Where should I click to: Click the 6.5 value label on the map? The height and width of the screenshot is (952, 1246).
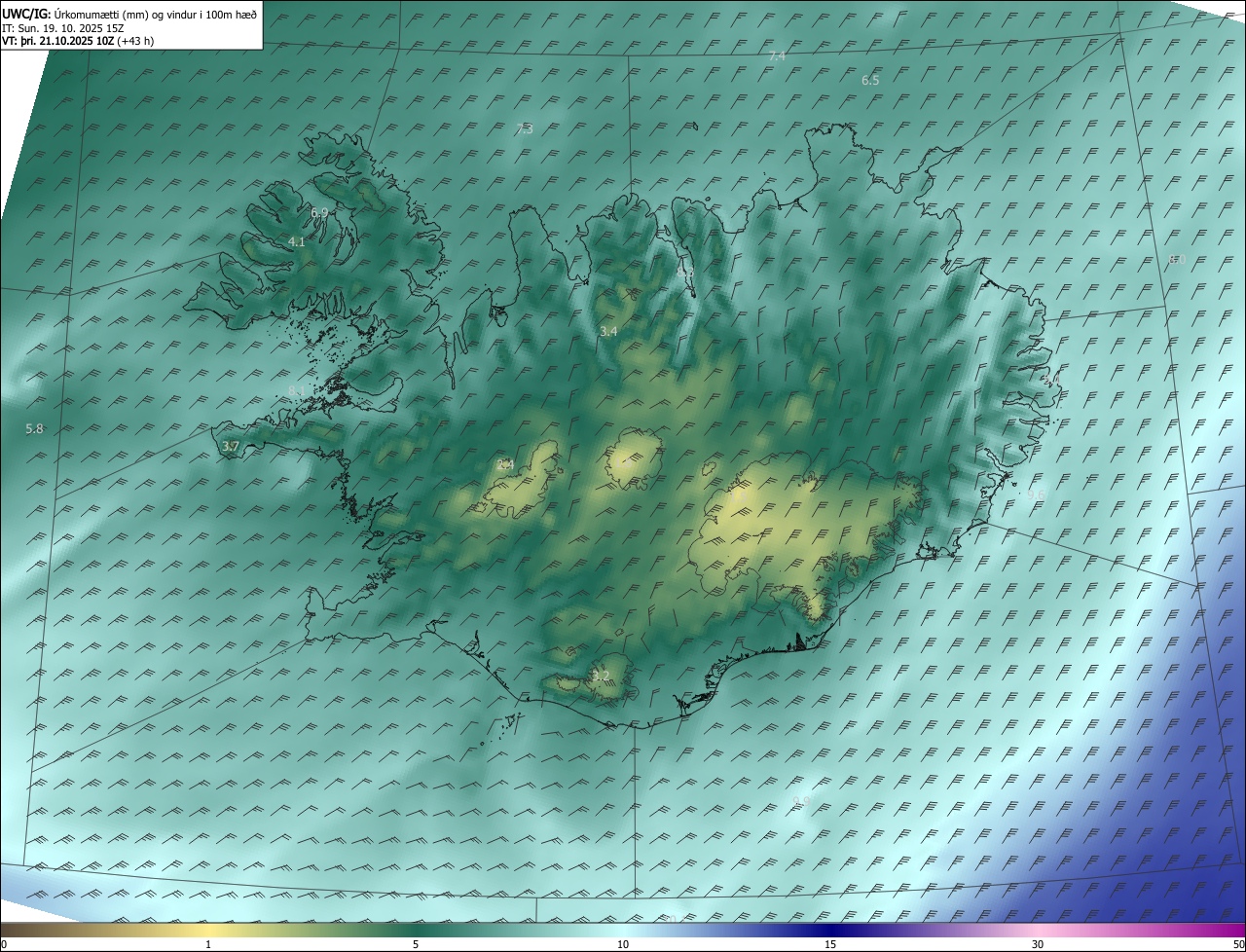870,80
